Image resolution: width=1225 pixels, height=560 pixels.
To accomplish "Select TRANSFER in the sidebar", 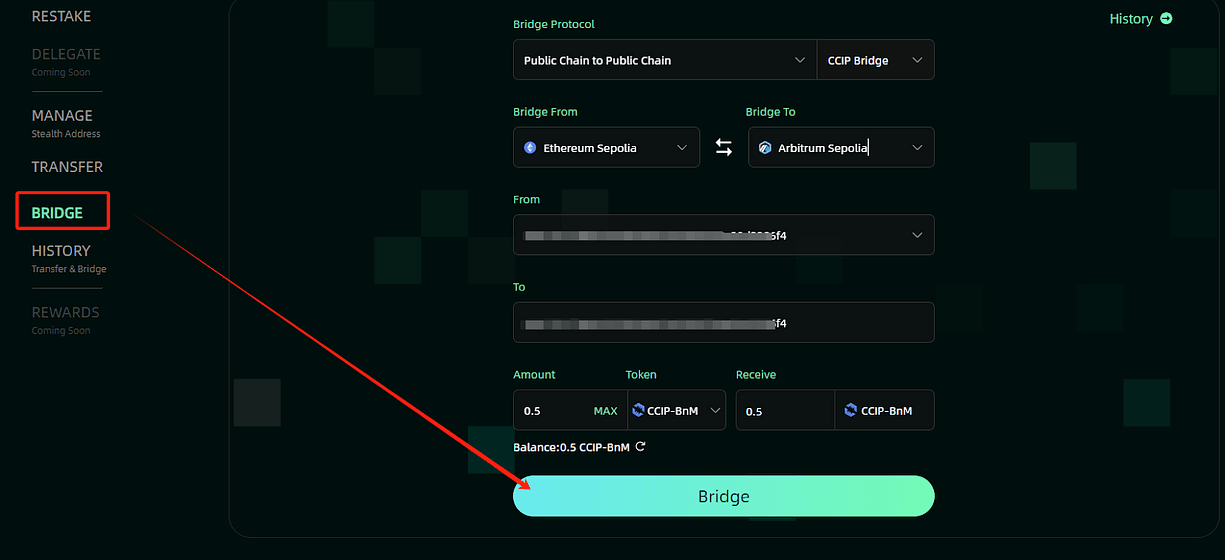I will tap(67, 167).
